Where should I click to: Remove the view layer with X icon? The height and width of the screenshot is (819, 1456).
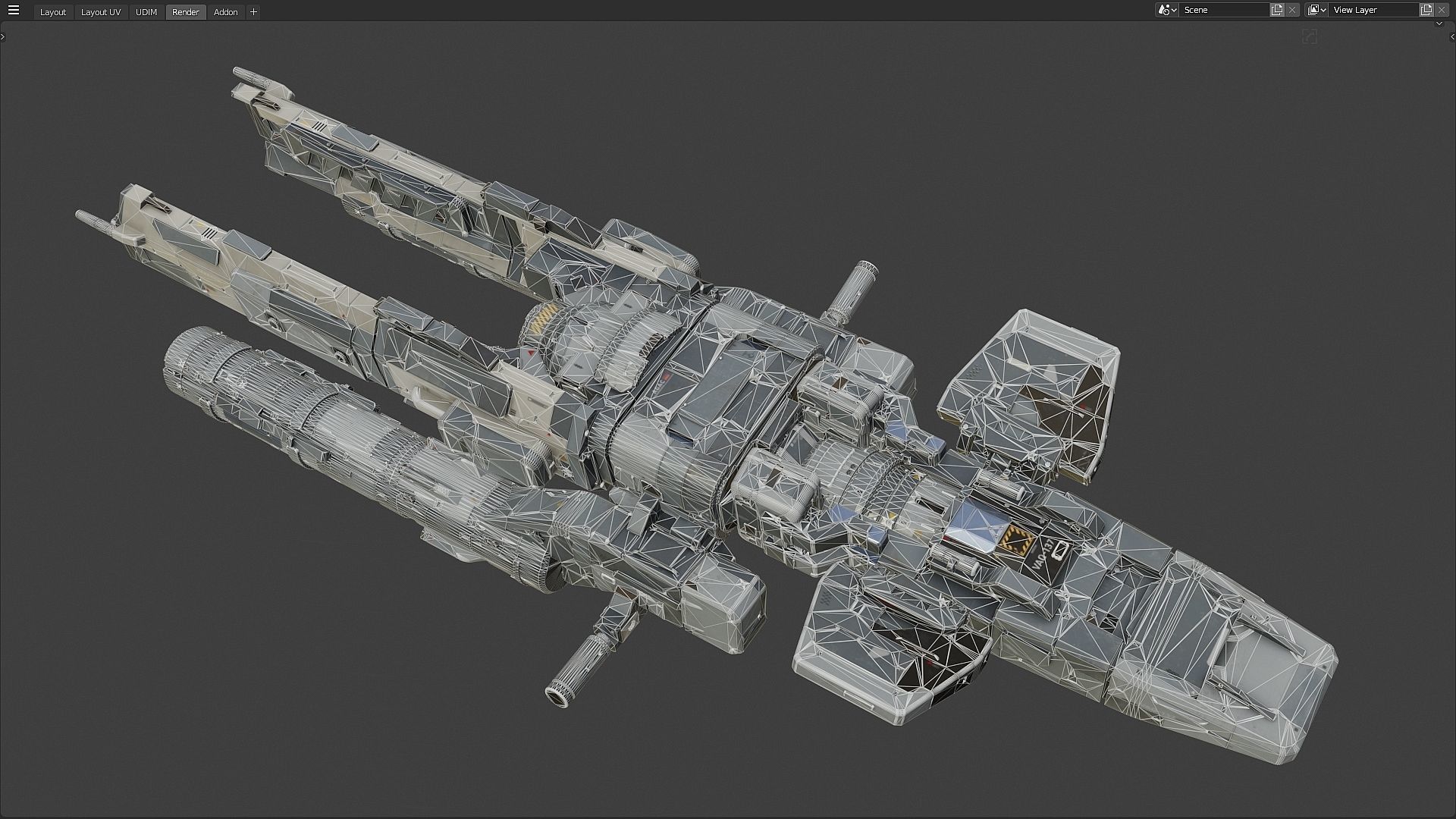click(1442, 10)
